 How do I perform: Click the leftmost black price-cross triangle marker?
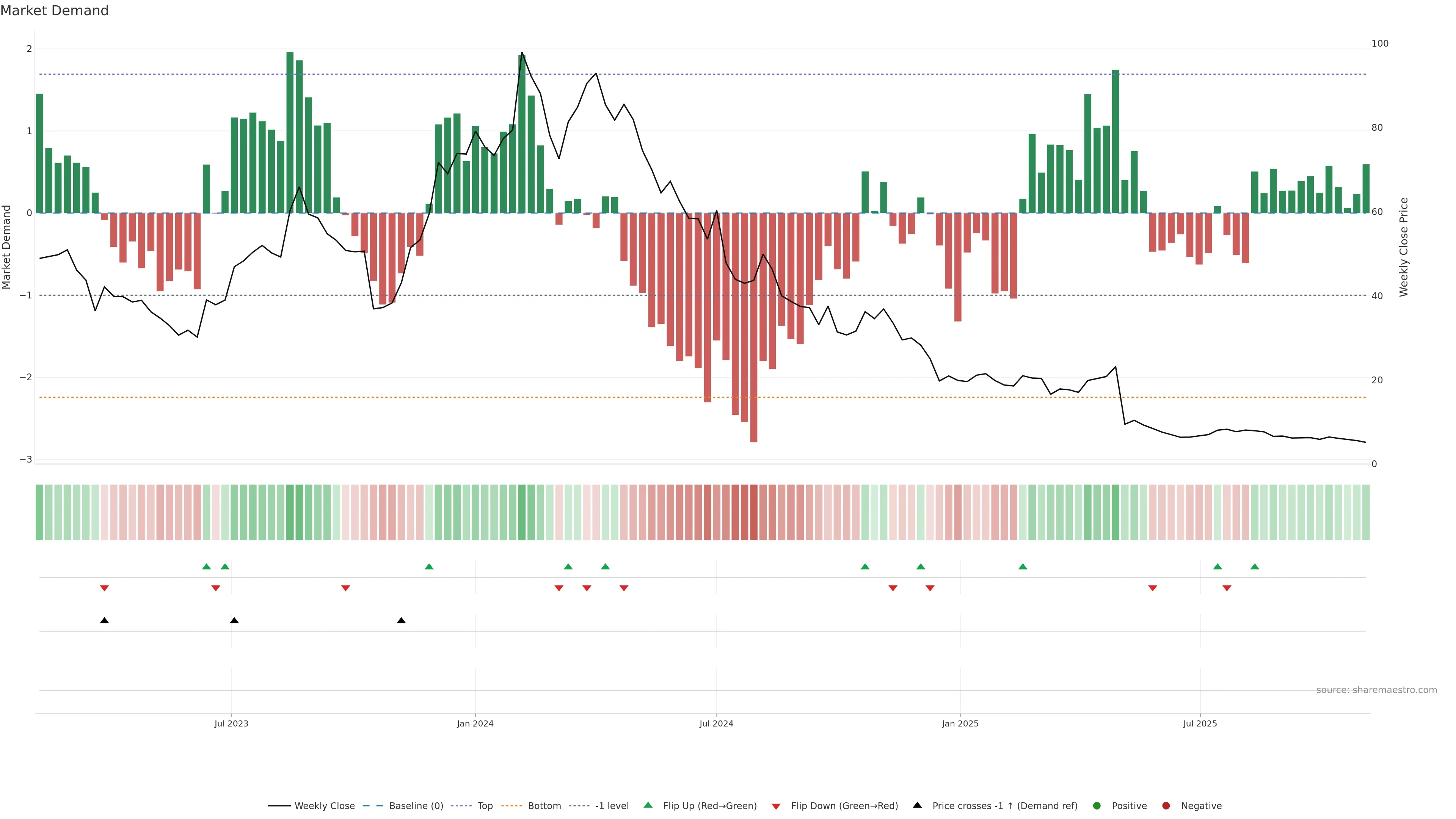pos(105,621)
